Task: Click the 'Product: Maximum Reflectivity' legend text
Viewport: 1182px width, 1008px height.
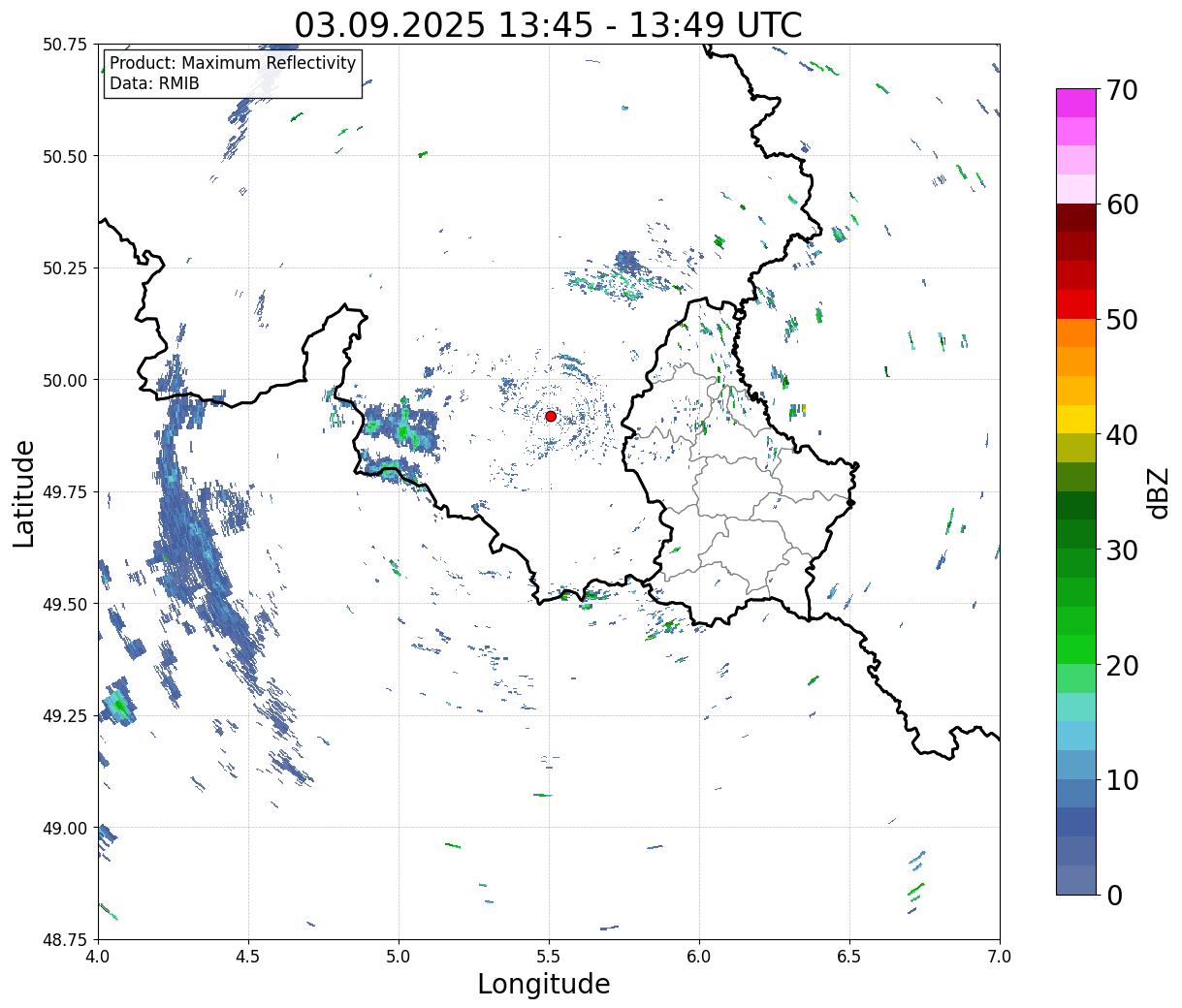Action: point(233,63)
